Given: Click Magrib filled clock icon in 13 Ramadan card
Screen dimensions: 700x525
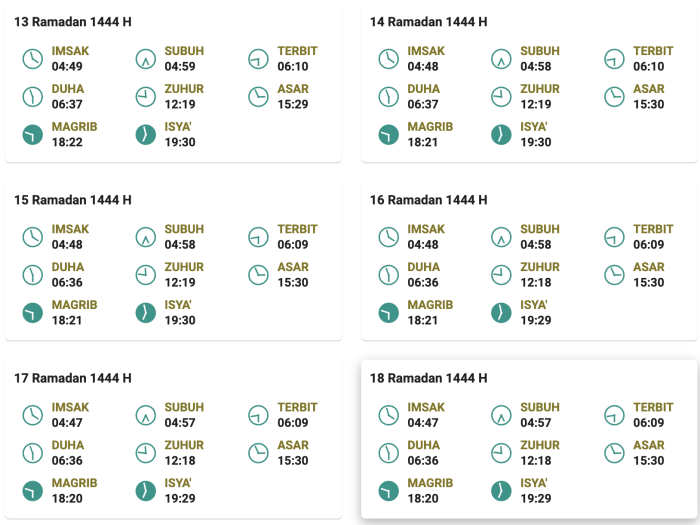Looking at the screenshot, I should pos(33,135).
